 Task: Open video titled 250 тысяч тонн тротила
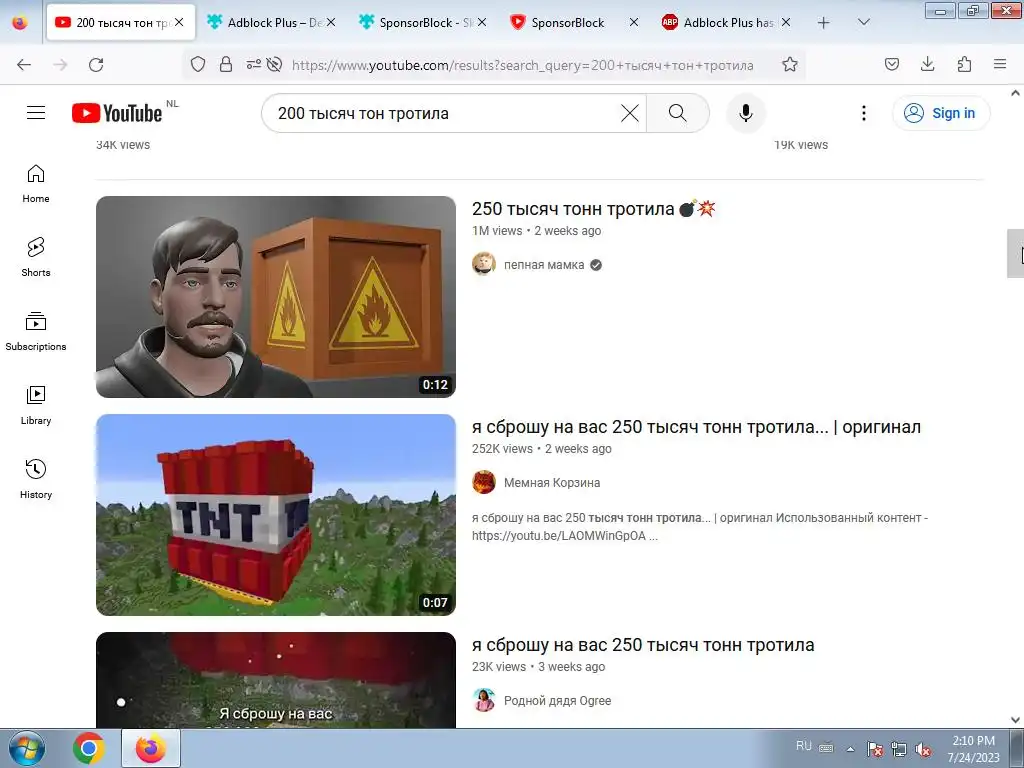(594, 209)
